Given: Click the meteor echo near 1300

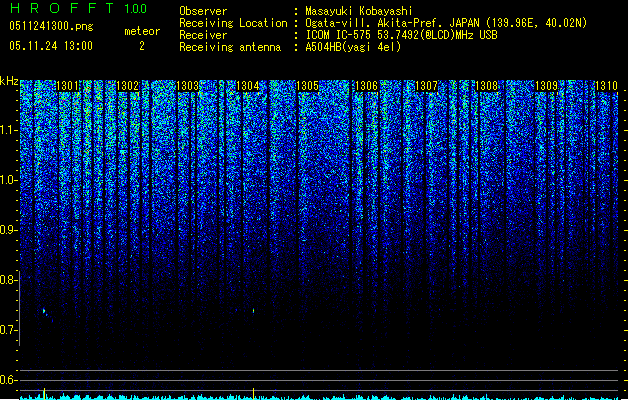Looking at the screenshot, I should [45, 311].
